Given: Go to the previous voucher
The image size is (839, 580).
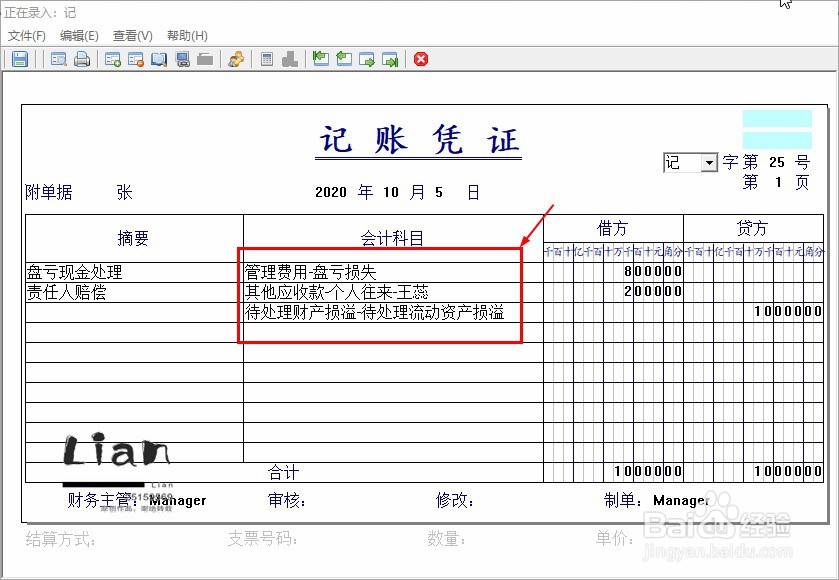Looking at the screenshot, I should point(344,59).
